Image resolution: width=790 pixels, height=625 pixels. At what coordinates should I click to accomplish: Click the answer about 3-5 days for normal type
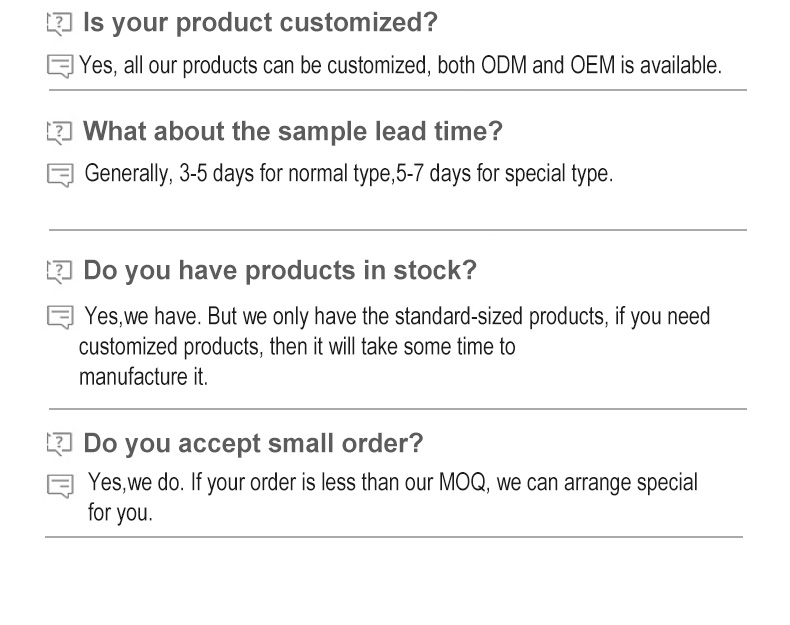pyautogui.click(x=348, y=173)
